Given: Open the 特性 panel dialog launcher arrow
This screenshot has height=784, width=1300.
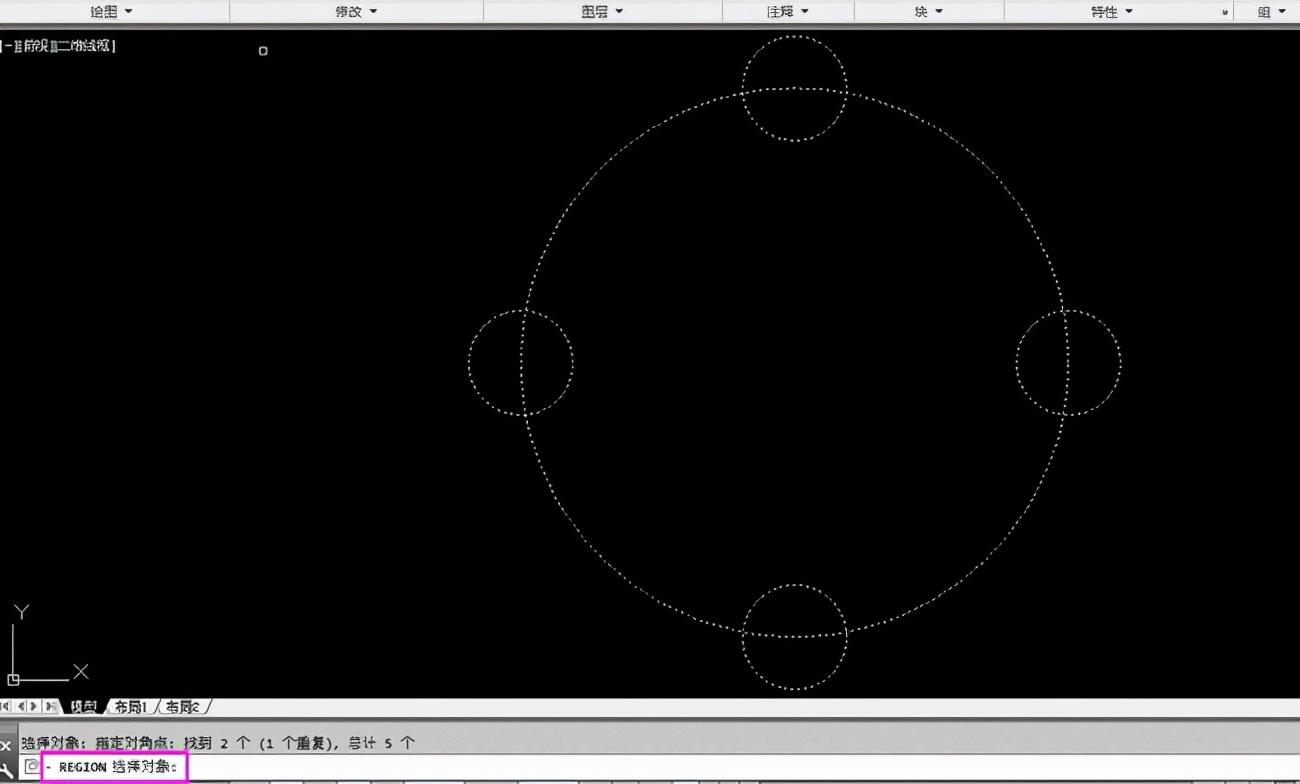Looking at the screenshot, I should coord(1225,12).
